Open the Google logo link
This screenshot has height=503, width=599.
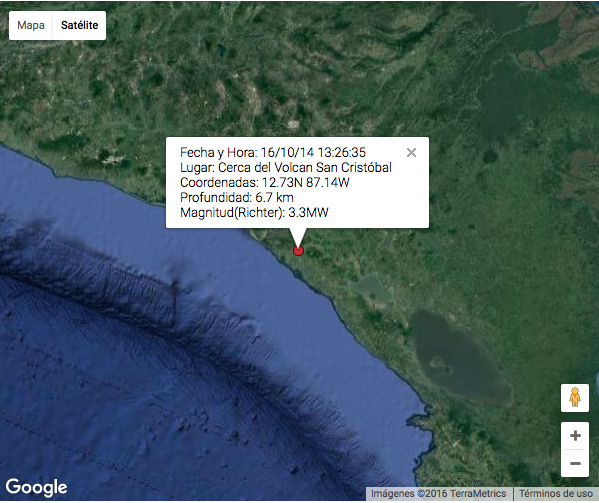point(36,487)
